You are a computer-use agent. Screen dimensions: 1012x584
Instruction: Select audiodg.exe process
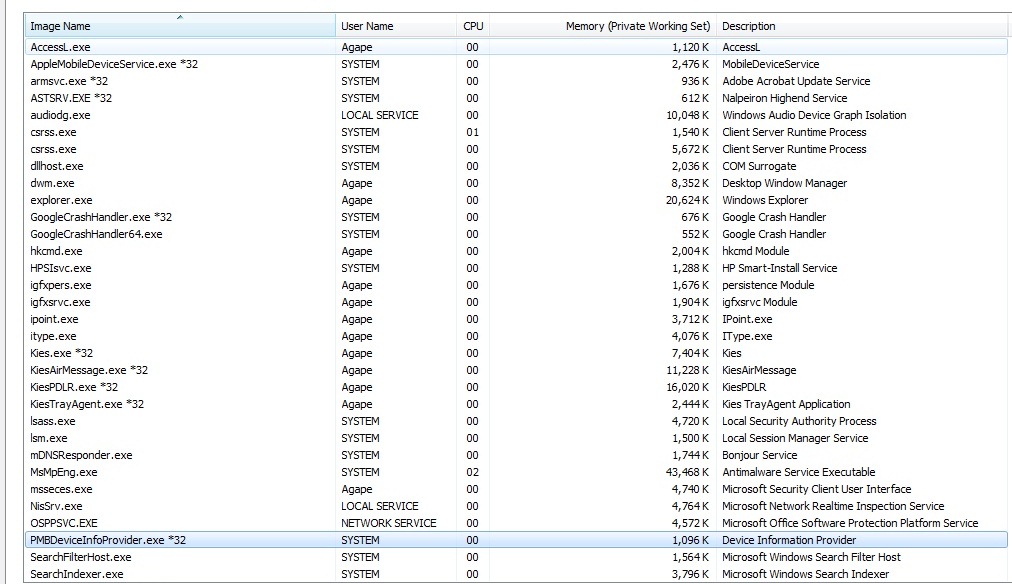(516, 115)
